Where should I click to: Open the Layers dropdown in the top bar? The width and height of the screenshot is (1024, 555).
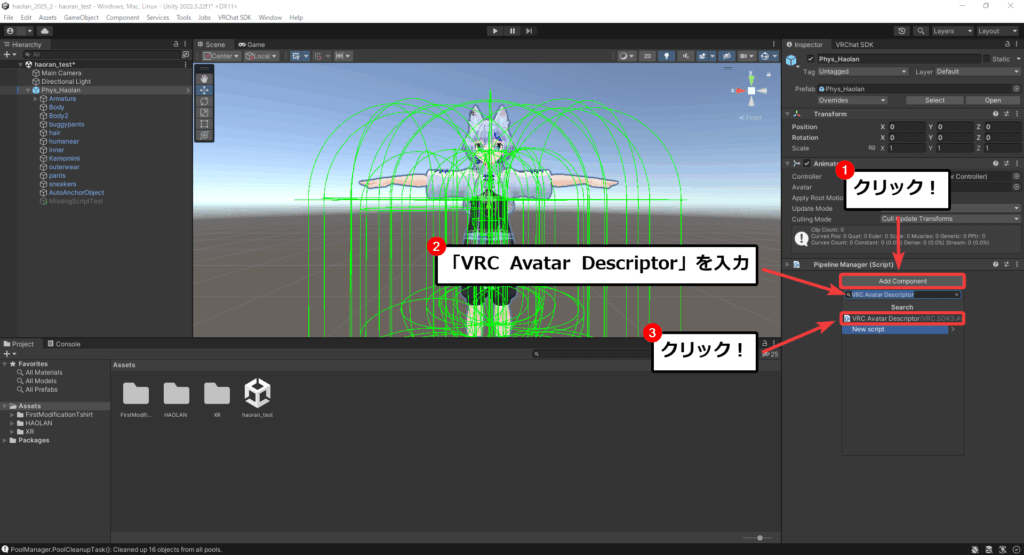point(952,31)
